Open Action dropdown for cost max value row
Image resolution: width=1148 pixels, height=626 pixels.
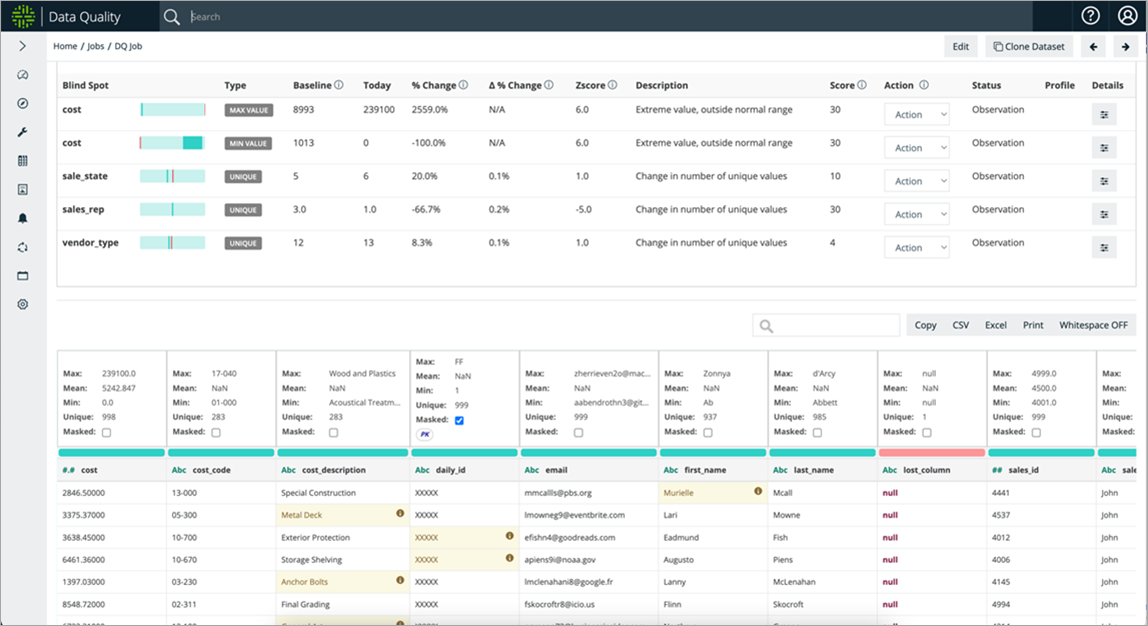[917, 114]
